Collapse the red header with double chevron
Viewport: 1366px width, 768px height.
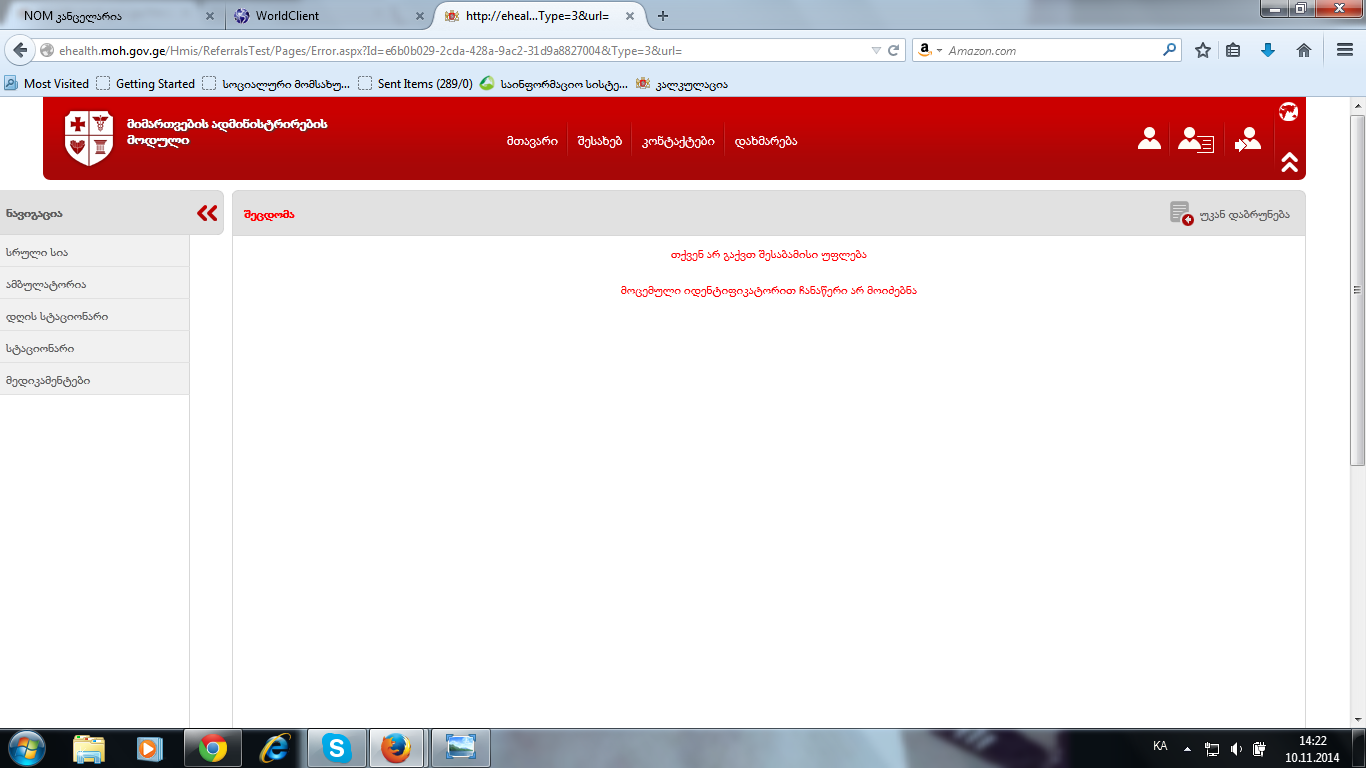click(x=1288, y=162)
